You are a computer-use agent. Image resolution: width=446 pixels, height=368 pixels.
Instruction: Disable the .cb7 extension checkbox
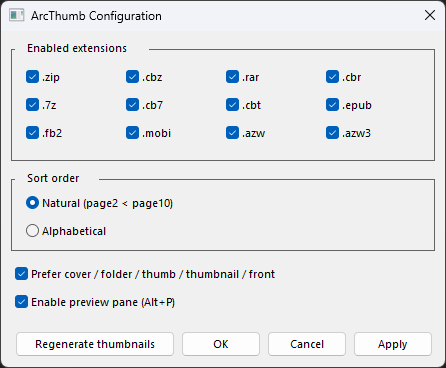click(132, 105)
